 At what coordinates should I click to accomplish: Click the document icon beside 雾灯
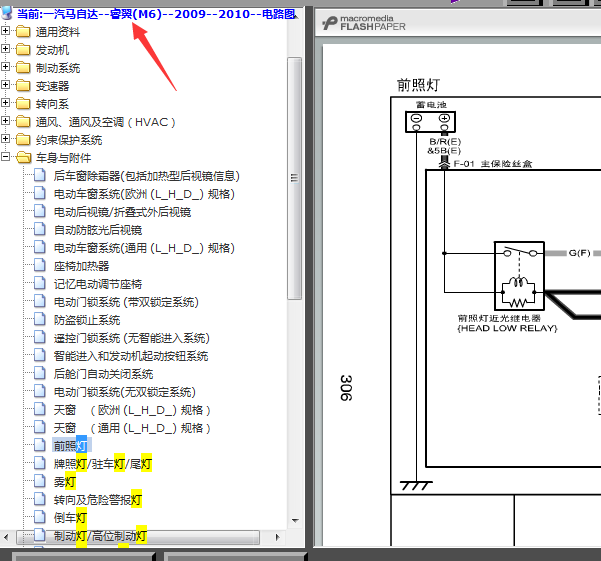point(39,481)
